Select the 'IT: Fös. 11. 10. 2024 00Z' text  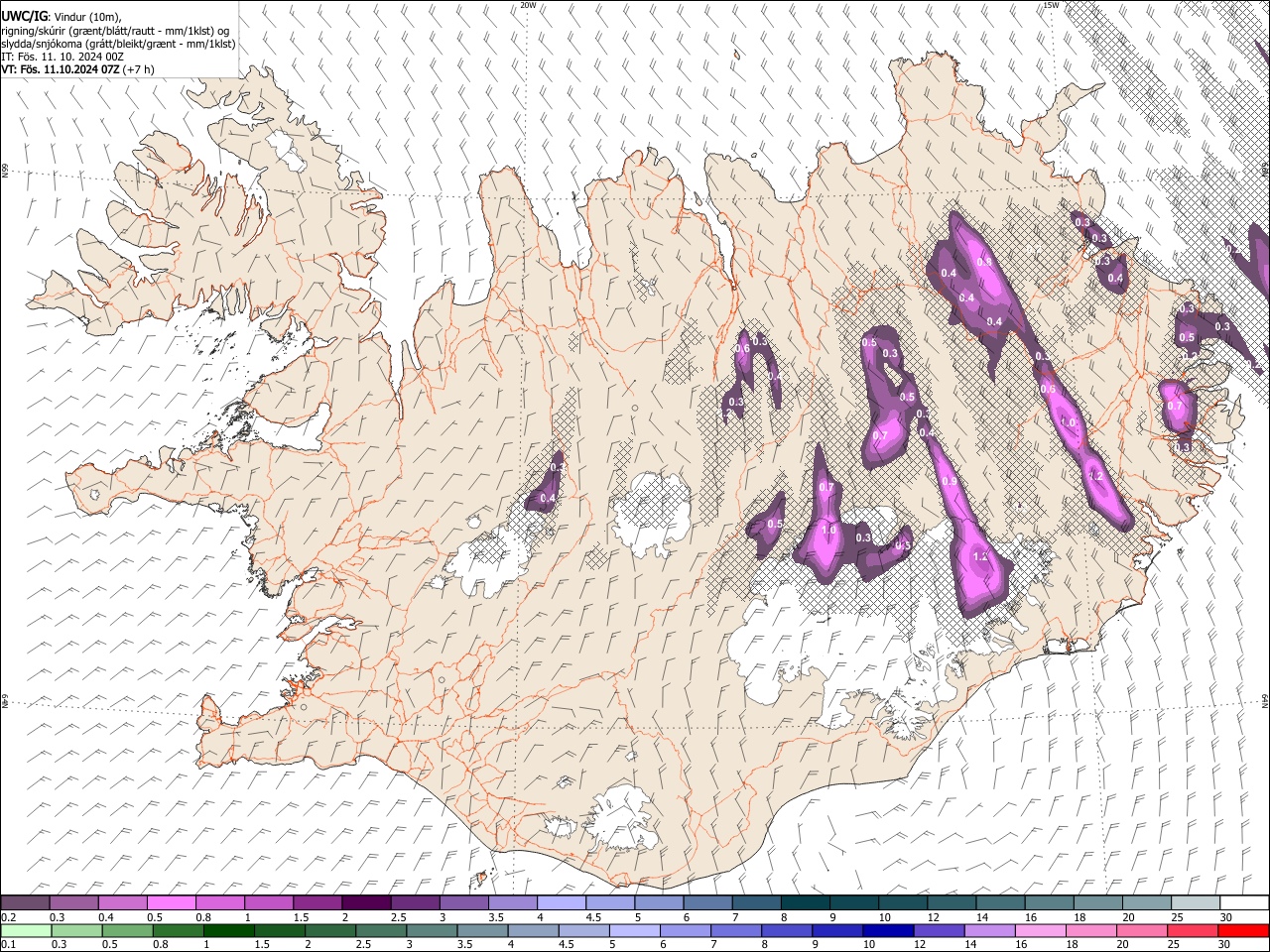pos(63,57)
